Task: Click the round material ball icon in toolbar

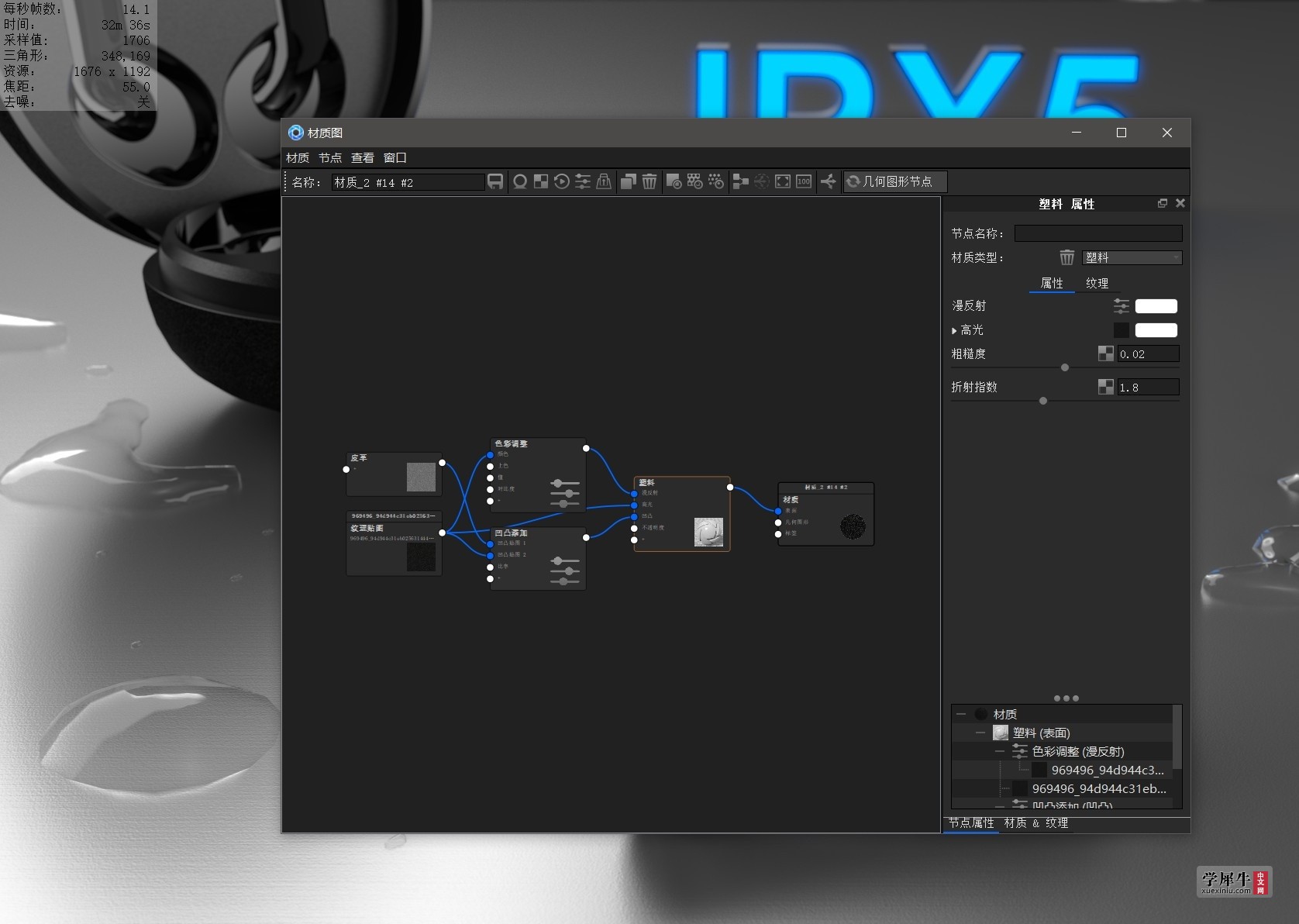Action: (520, 181)
